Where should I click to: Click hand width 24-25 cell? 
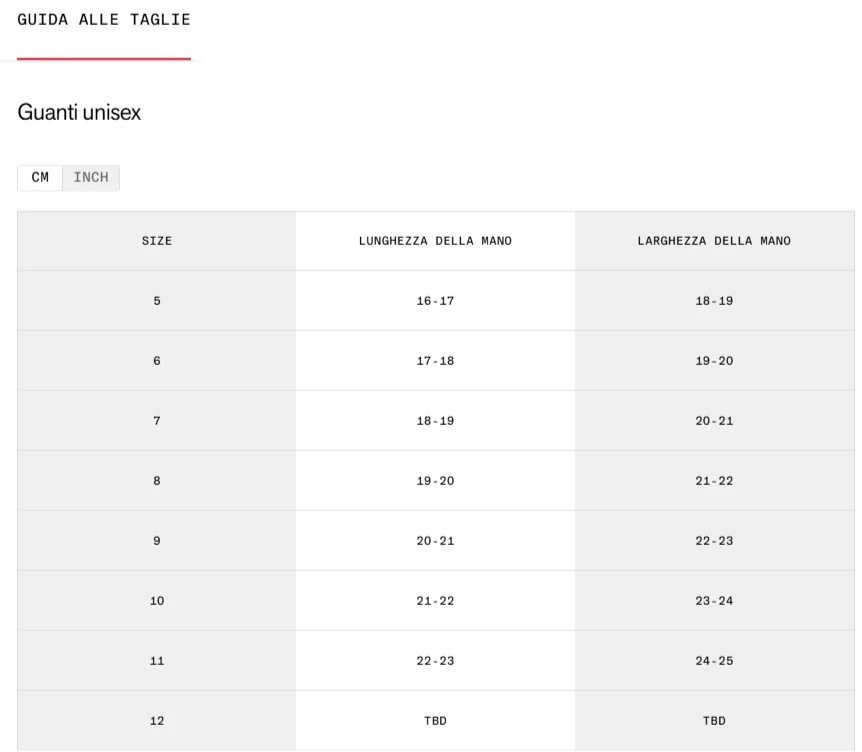714,660
